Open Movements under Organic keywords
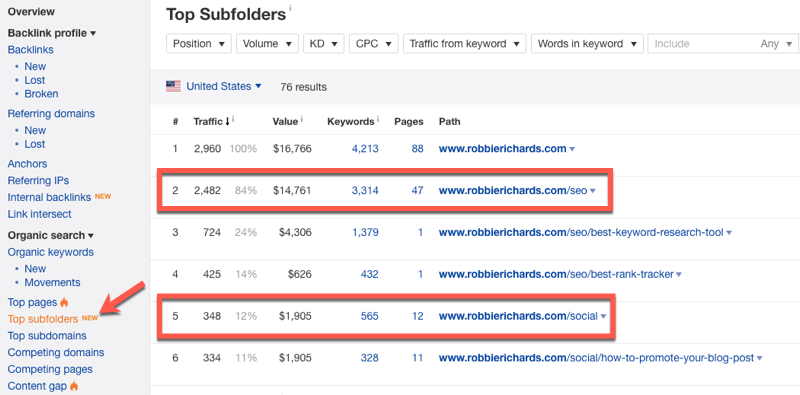Viewport: 800px width, 395px height. click(53, 282)
